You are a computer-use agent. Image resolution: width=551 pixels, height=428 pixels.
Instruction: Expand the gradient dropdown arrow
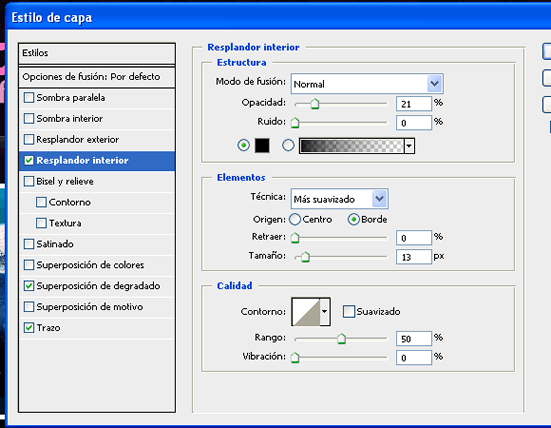(409, 146)
